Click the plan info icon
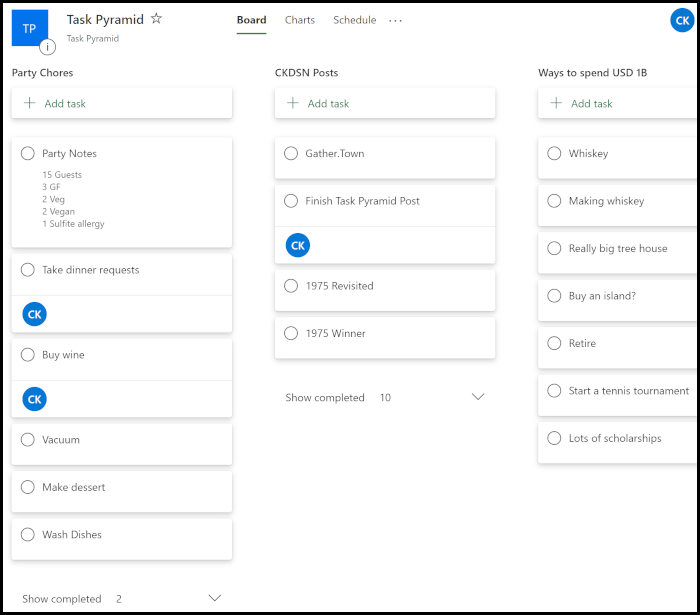Screen dimensions: 700x615 47,46
